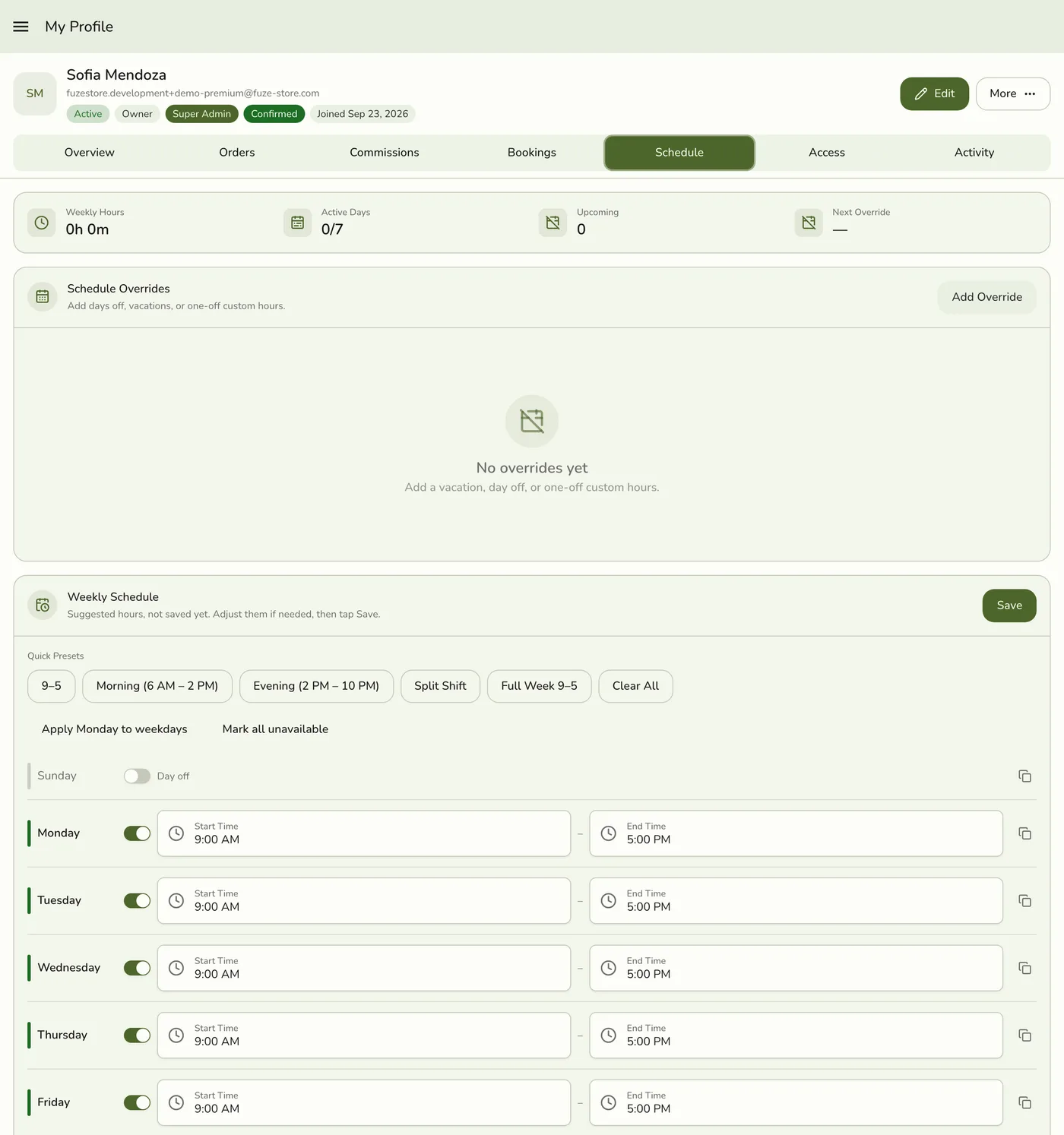Open Tuesday's Start Time picker
Viewport: 1064px width, 1135px height.
364,901
